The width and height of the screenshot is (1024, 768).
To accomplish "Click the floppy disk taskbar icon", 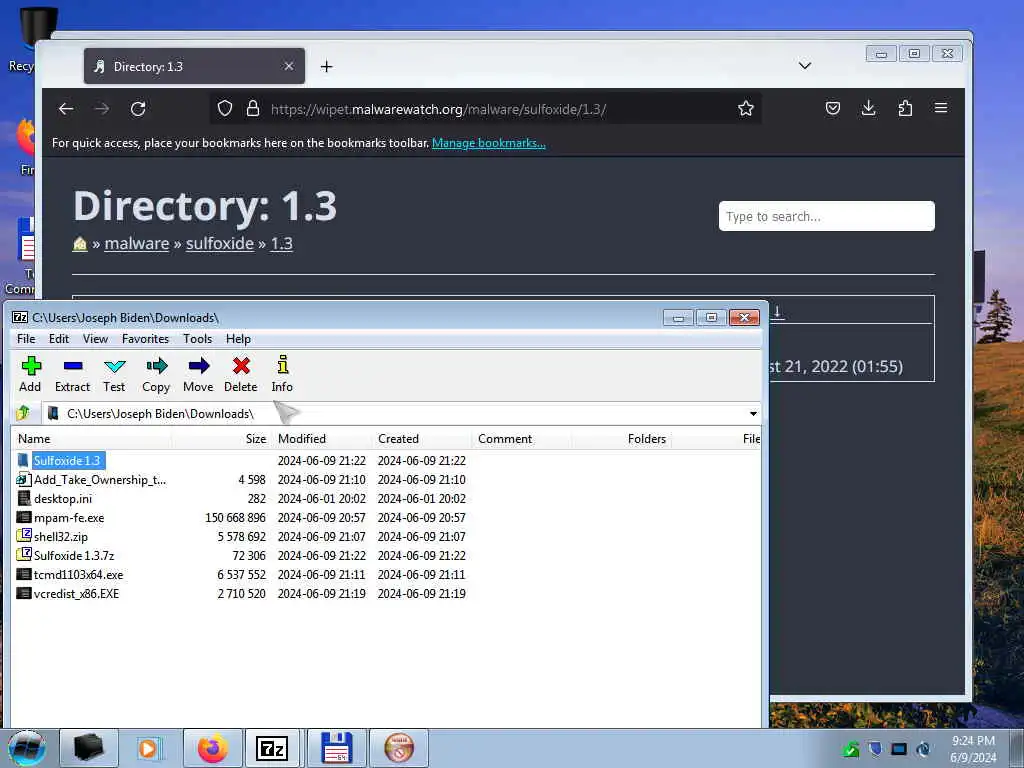I will pyautogui.click(x=337, y=748).
